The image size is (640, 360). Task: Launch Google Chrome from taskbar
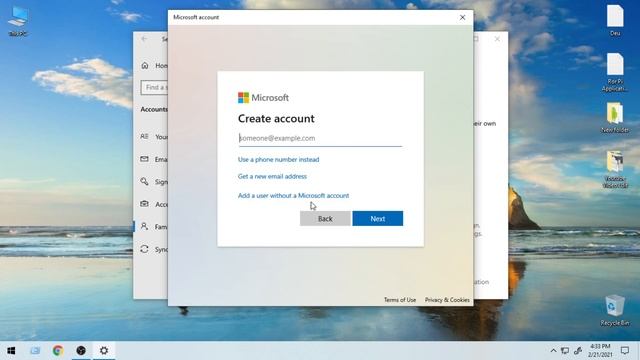click(x=58, y=351)
